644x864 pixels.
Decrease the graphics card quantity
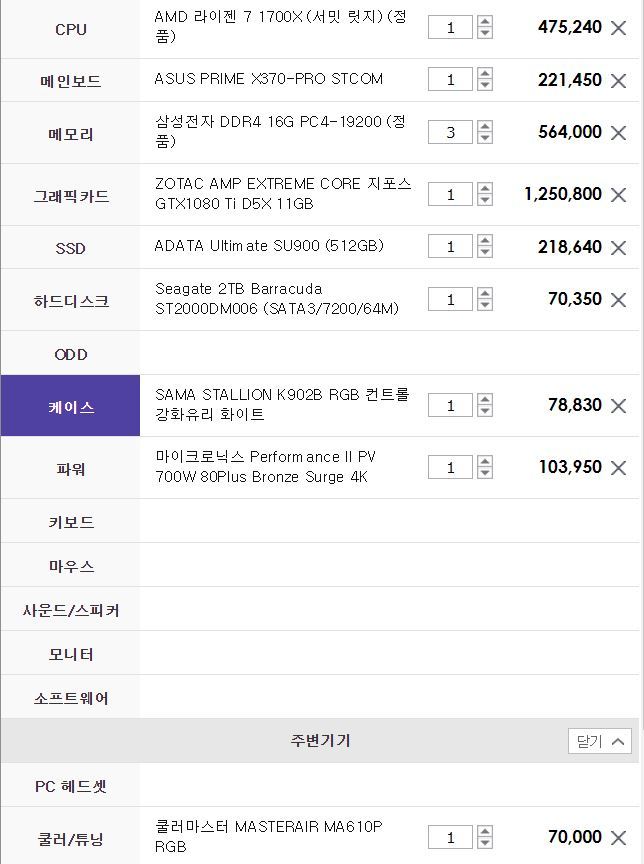coord(485,200)
